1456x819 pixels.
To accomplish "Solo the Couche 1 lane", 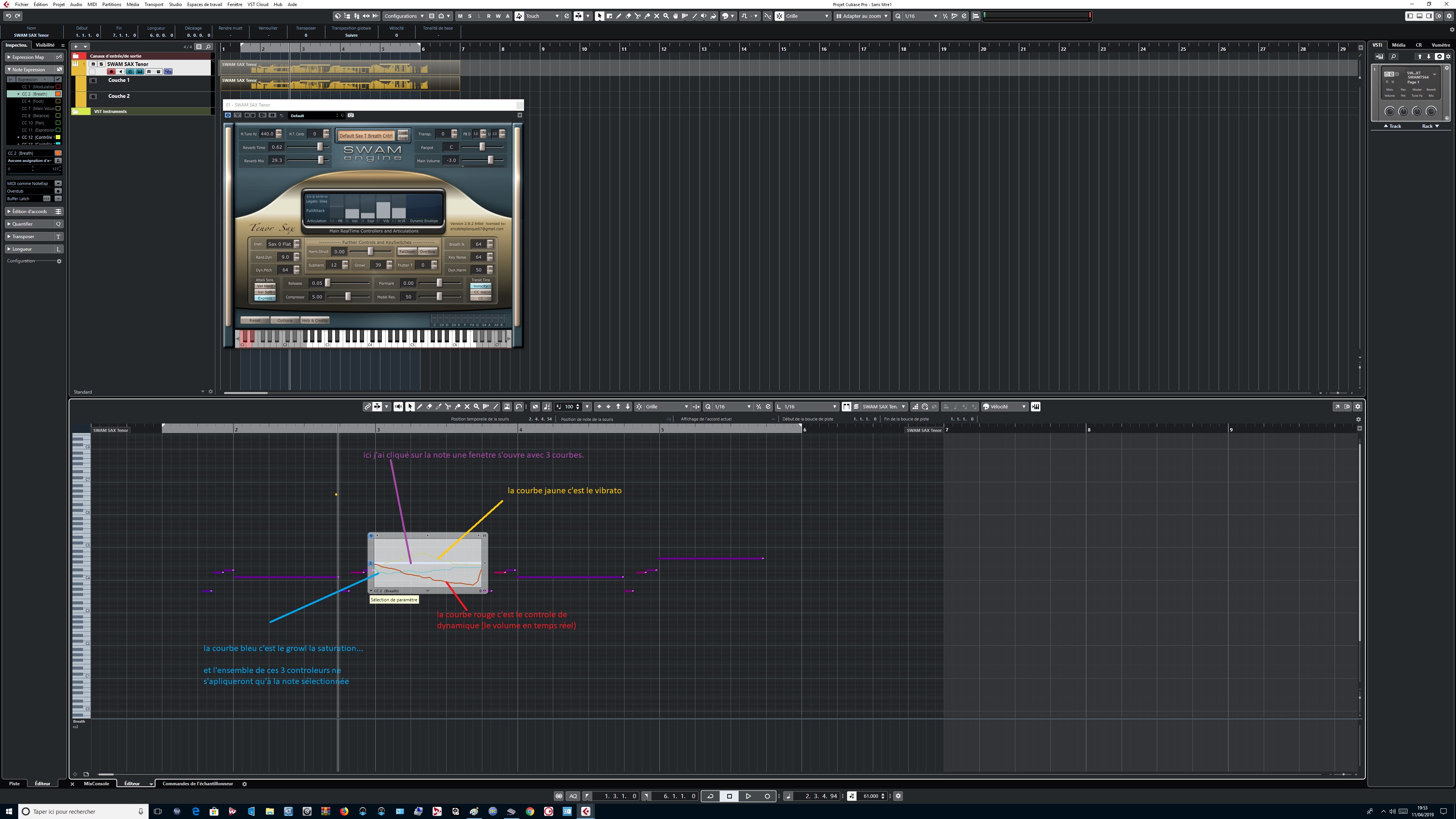I will 94,80.
